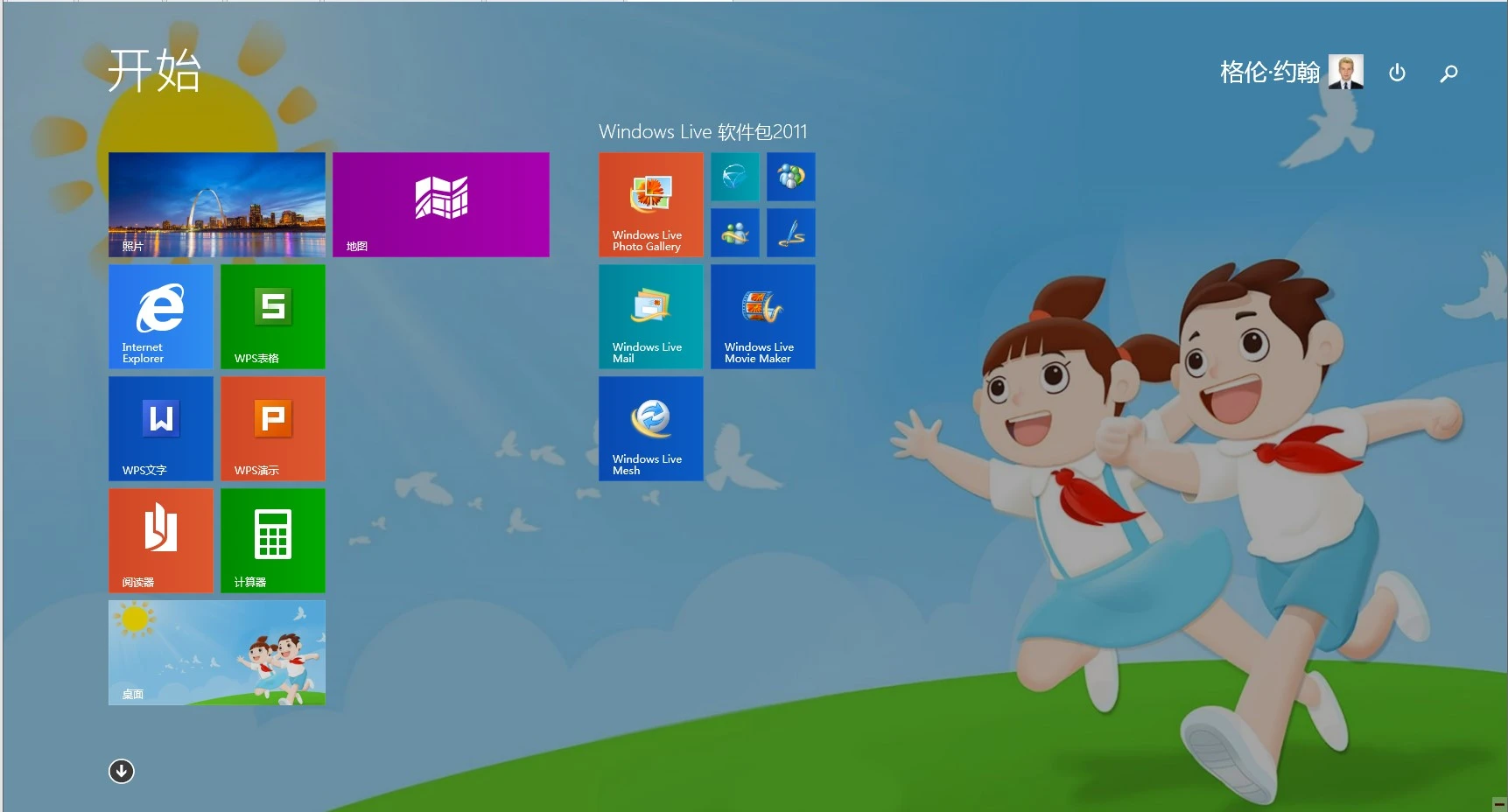
Task: Click the power options button
Action: (1397, 73)
